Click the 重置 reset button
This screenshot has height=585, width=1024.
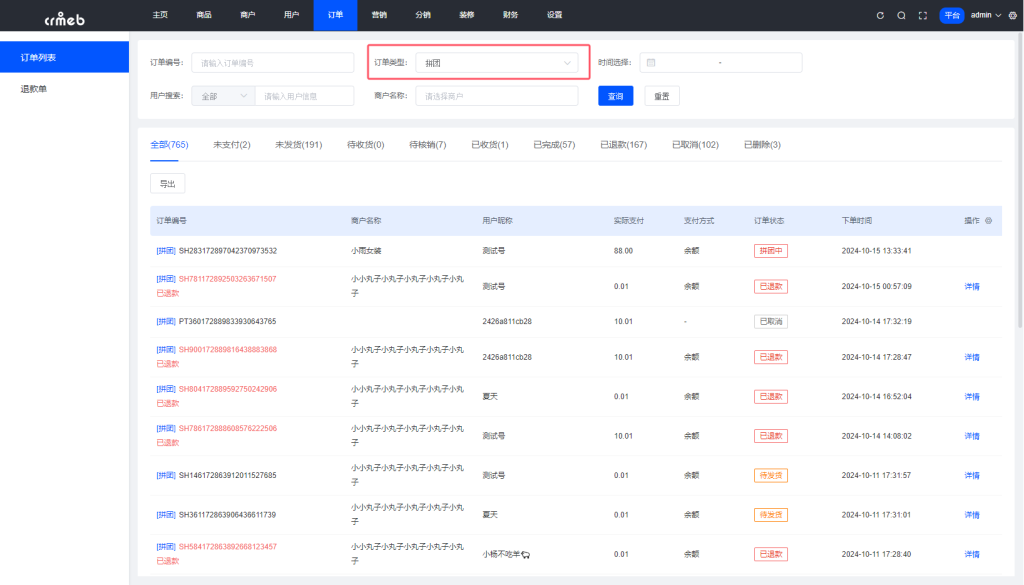coord(662,96)
